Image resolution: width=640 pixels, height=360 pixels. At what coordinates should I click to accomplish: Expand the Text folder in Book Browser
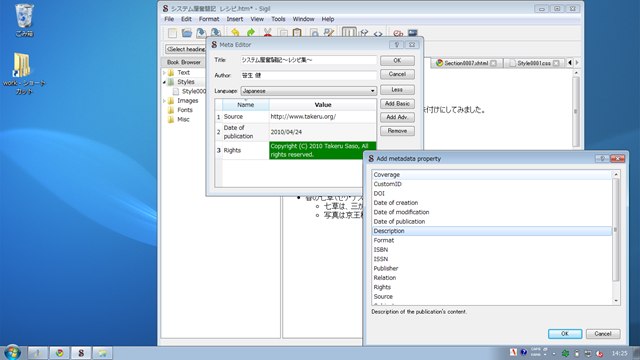(x=164, y=73)
